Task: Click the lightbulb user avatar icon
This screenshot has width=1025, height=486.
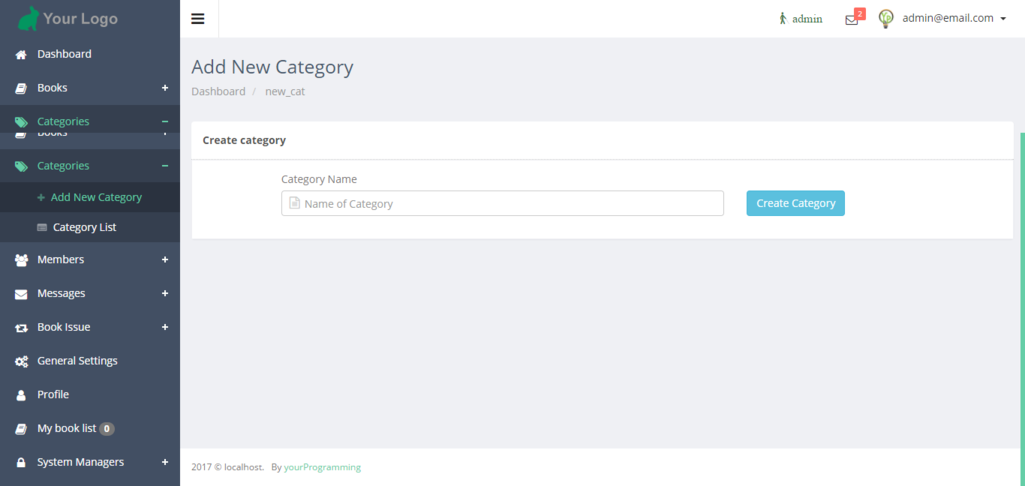Action: (885, 18)
